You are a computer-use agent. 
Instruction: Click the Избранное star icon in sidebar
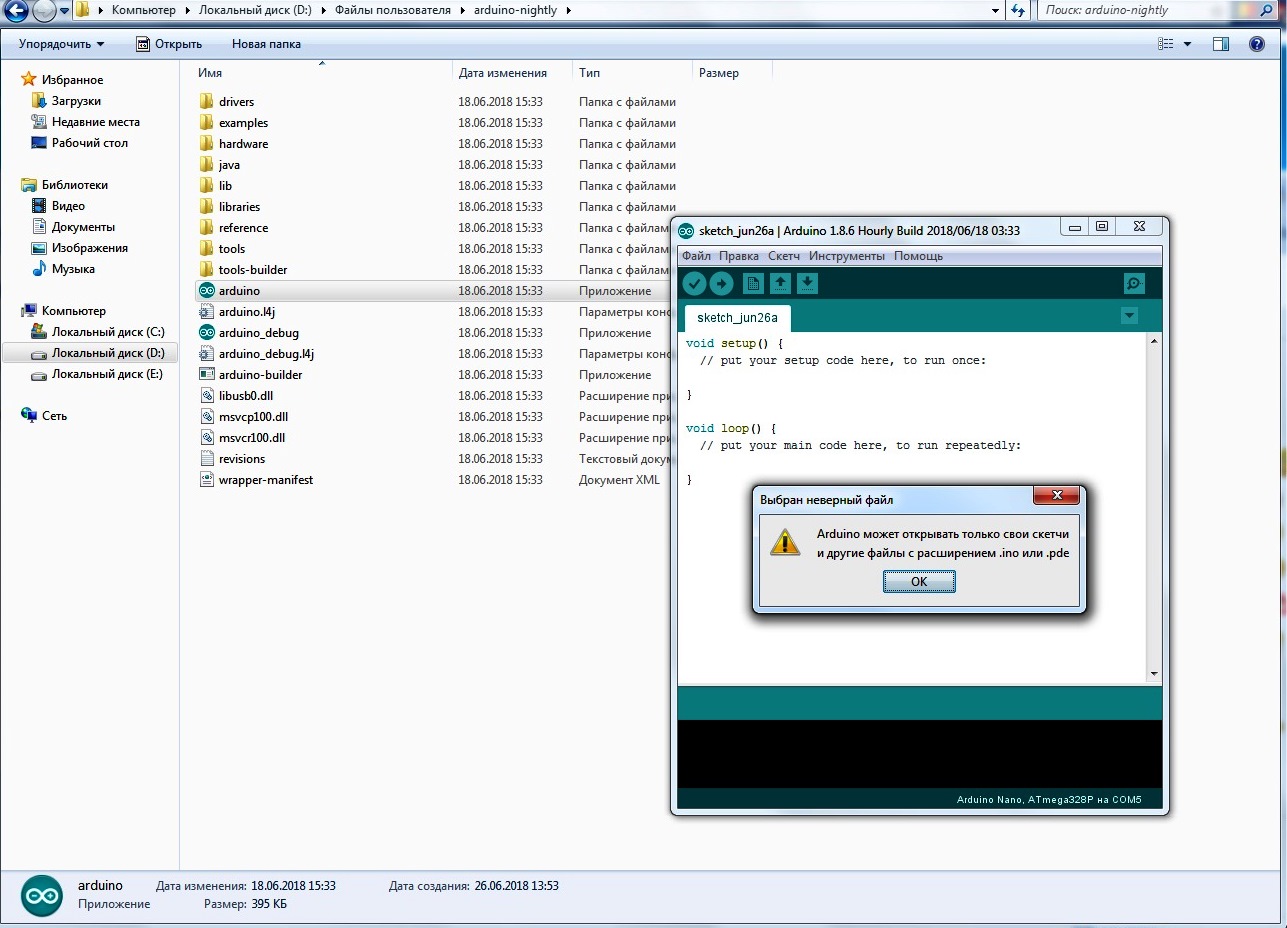[29, 80]
